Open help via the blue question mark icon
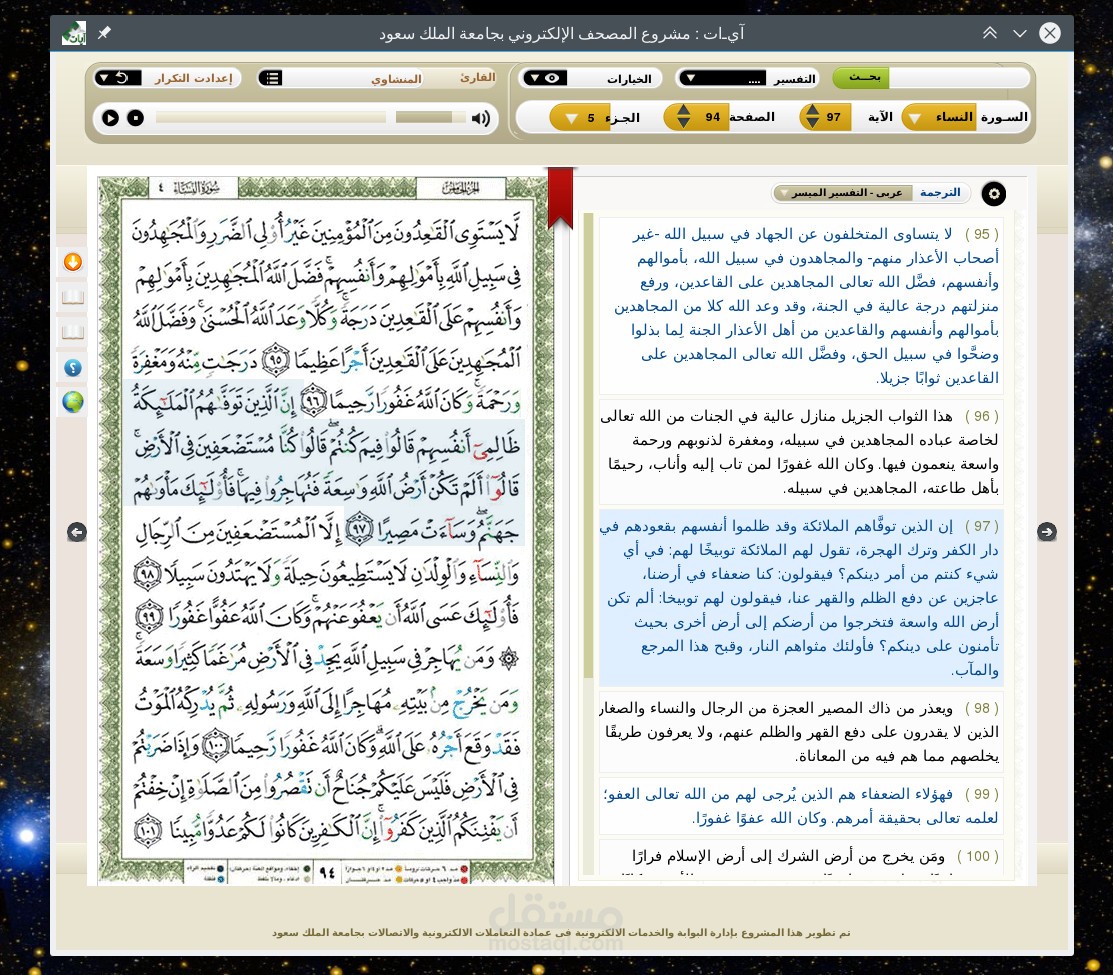The height and width of the screenshot is (975, 1113). (x=72, y=368)
